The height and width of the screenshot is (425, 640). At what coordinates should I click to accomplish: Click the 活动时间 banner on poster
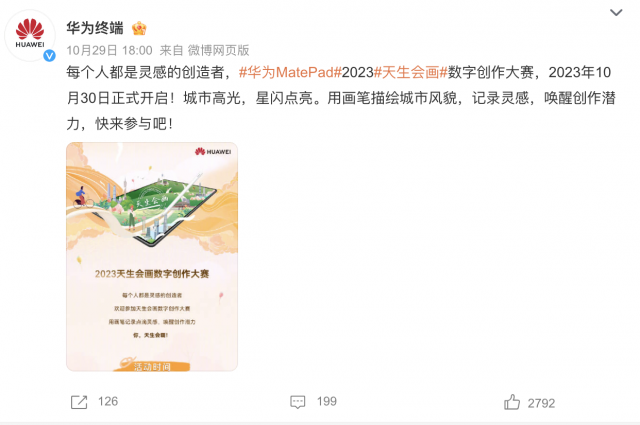point(152,365)
